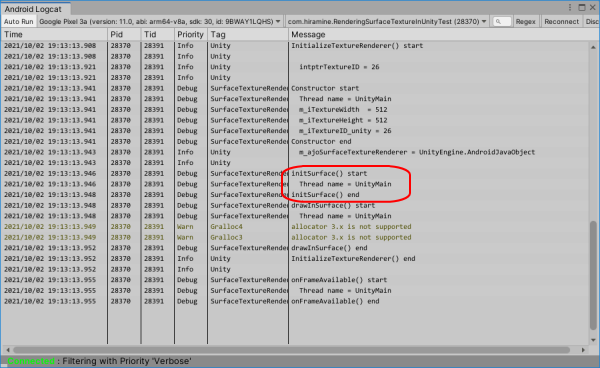Image resolution: width=600 pixels, height=368 pixels.
Task: Open the com.hiramine package filter dropdown
Action: tap(387, 21)
